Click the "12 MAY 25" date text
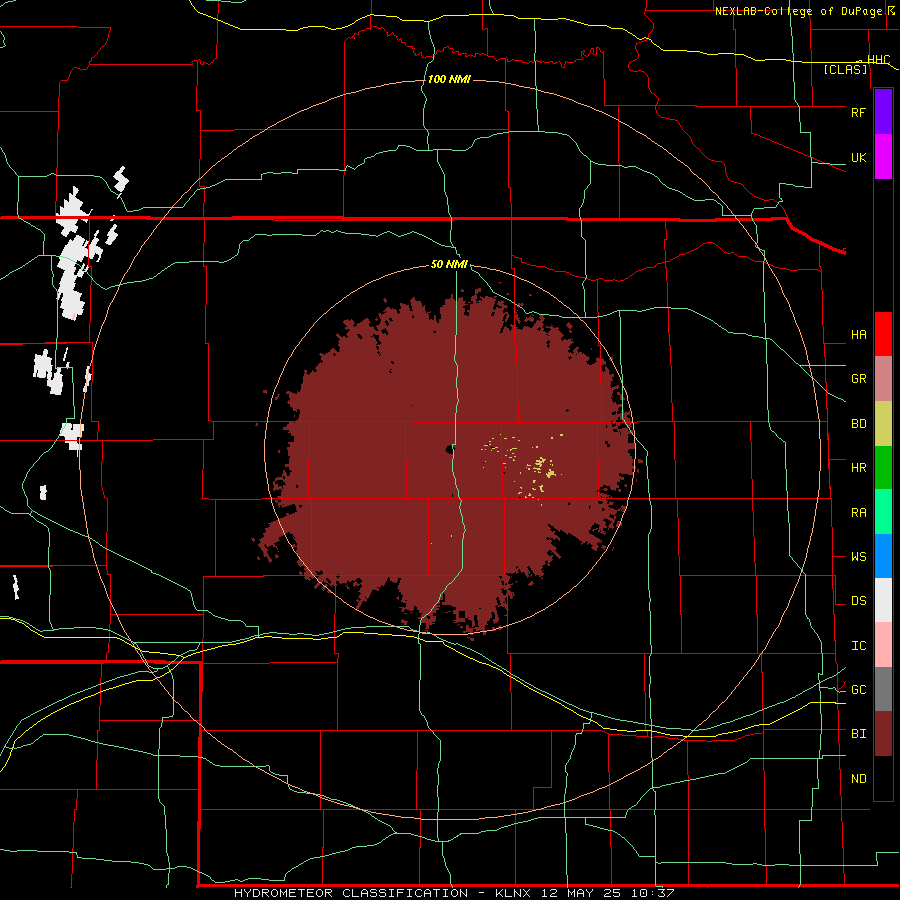The image size is (900, 900). coord(580,893)
